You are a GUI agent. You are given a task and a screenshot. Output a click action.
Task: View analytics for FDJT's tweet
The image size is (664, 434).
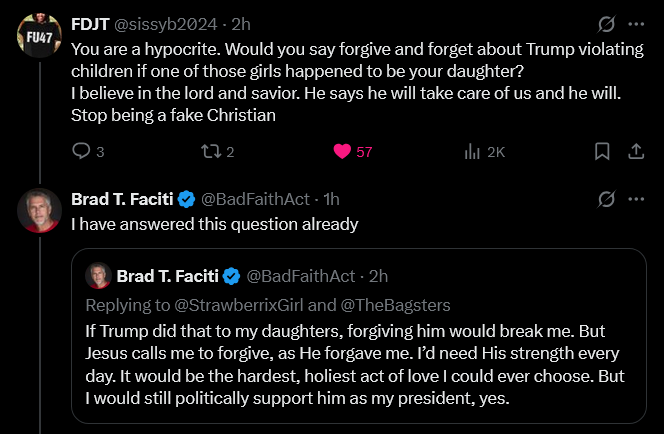tap(472, 152)
